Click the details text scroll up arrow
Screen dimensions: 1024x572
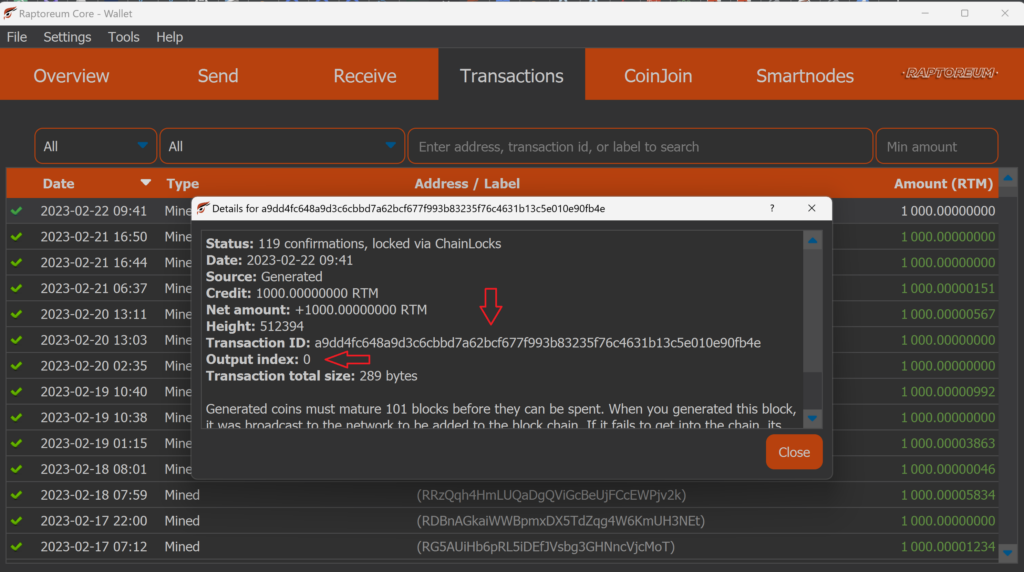[812, 241]
